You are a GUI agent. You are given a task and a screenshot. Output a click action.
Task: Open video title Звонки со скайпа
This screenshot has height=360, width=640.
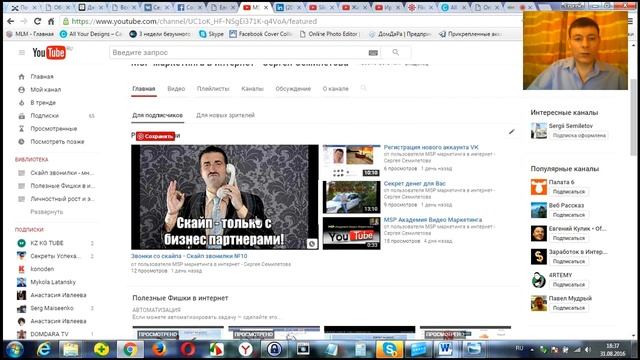click(x=189, y=256)
